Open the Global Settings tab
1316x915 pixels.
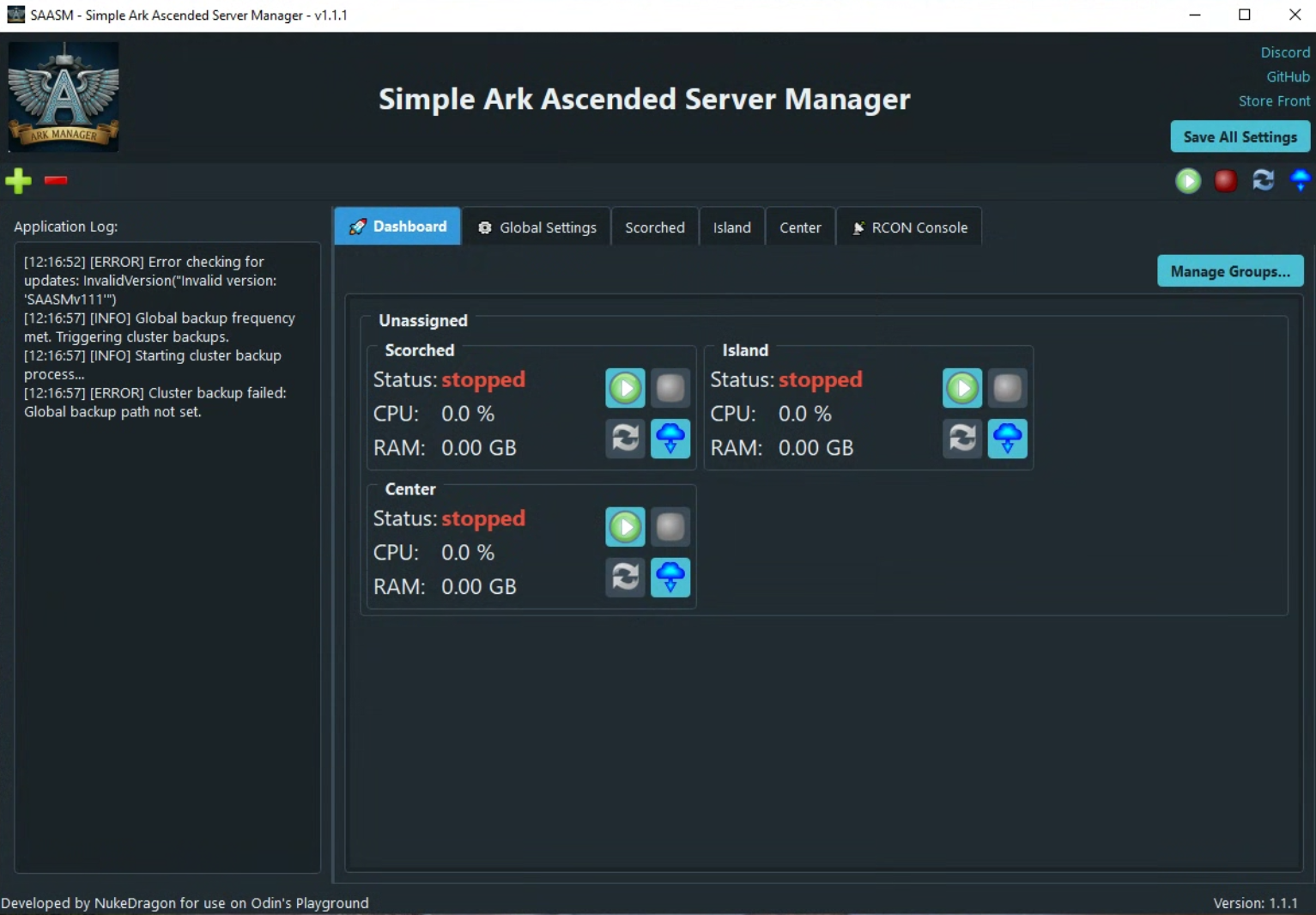pyautogui.click(x=537, y=227)
